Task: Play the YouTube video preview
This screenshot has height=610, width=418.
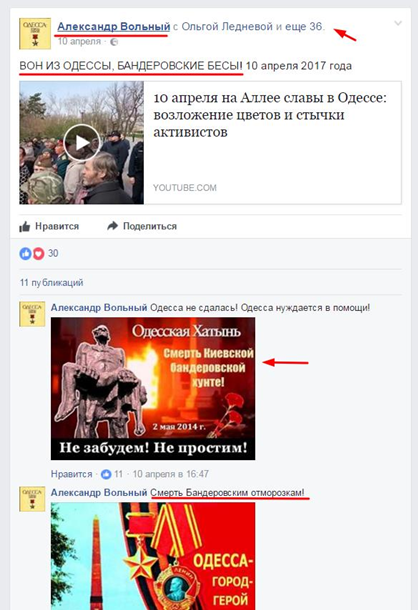Action: (82, 143)
